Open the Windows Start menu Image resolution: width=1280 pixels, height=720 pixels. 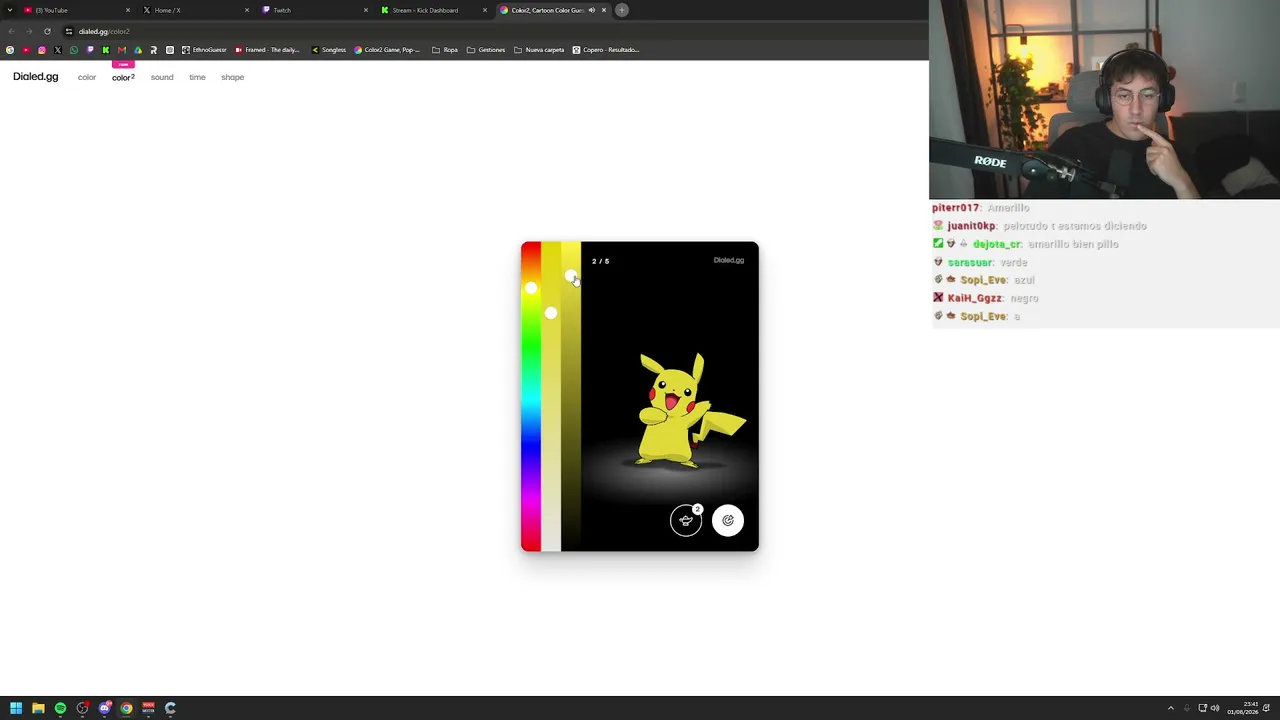point(16,708)
